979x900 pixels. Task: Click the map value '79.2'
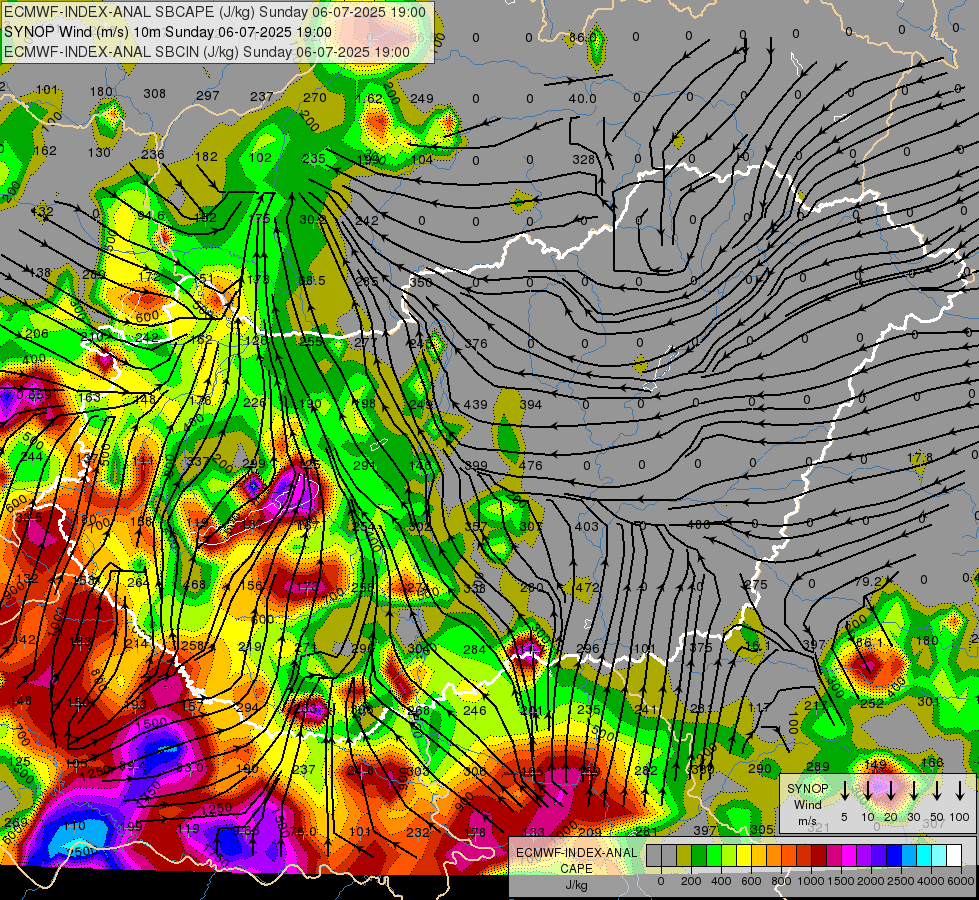coord(867,582)
